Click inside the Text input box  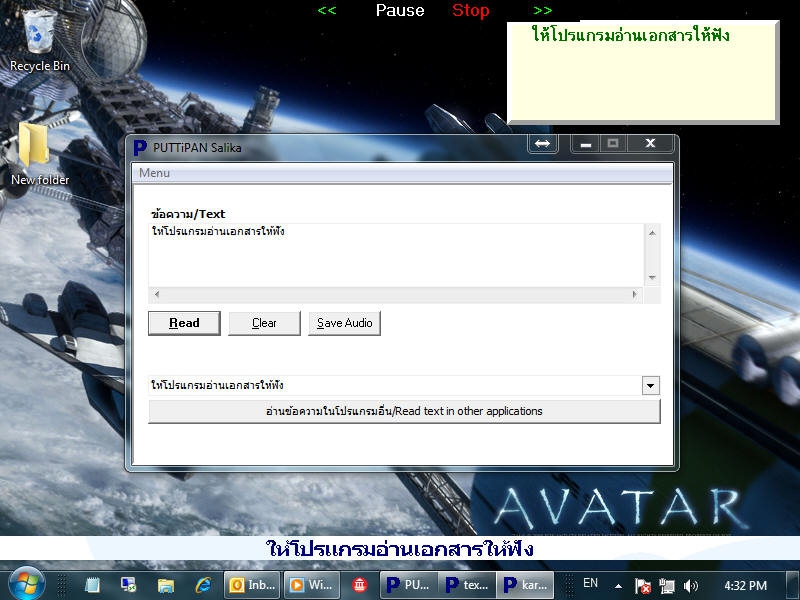pos(396,255)
